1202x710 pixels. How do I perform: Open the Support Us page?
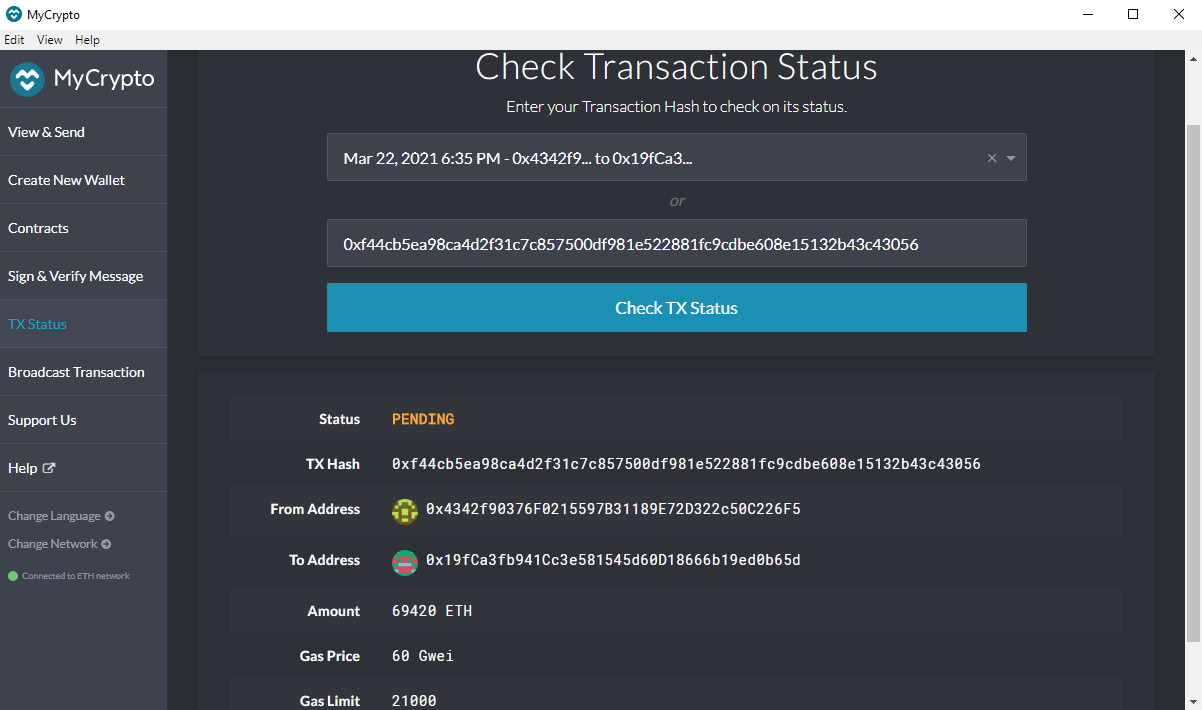pyautogui.click(x=83, y=420)
